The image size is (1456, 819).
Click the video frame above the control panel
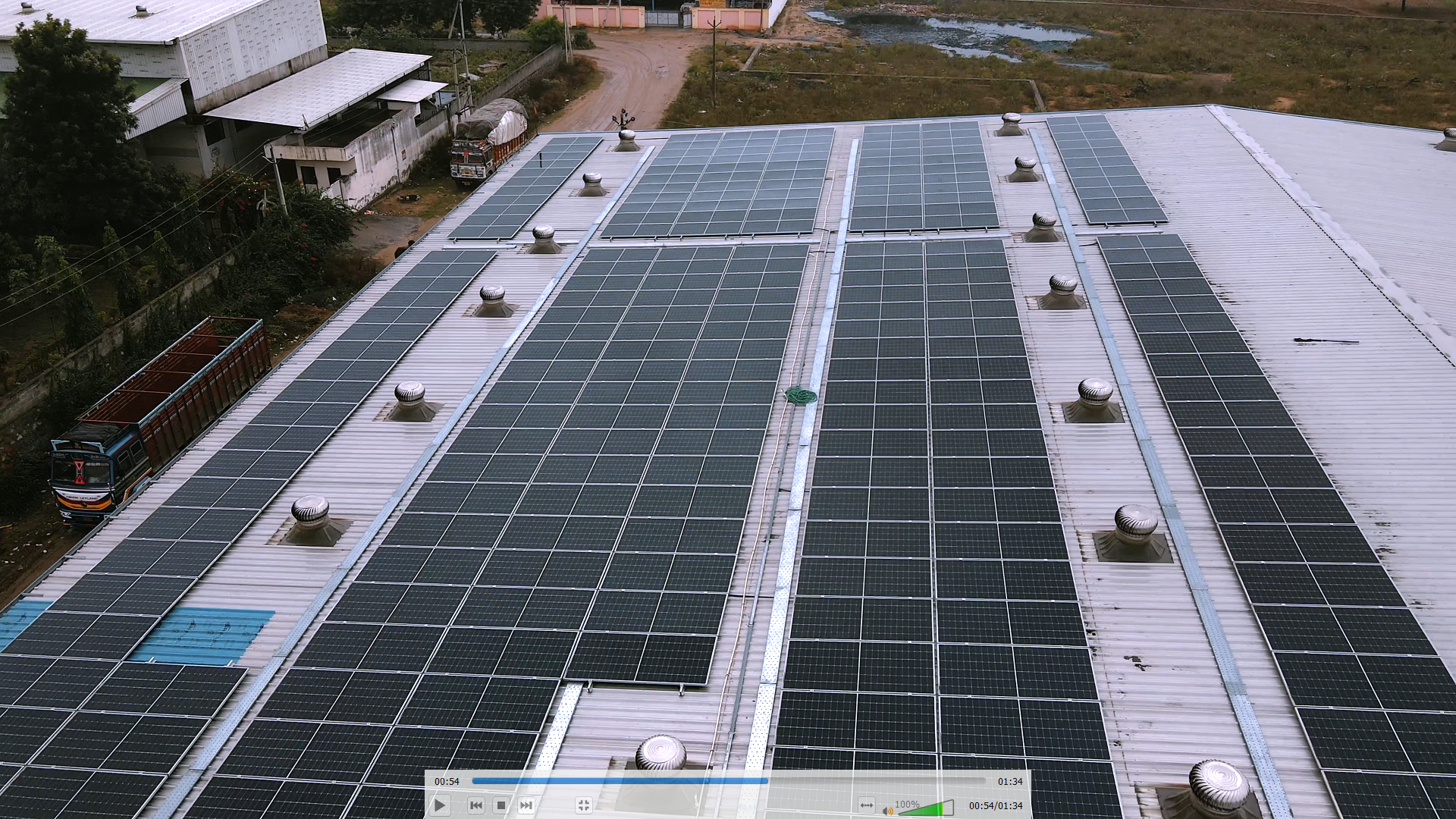[x=728, y=379]
